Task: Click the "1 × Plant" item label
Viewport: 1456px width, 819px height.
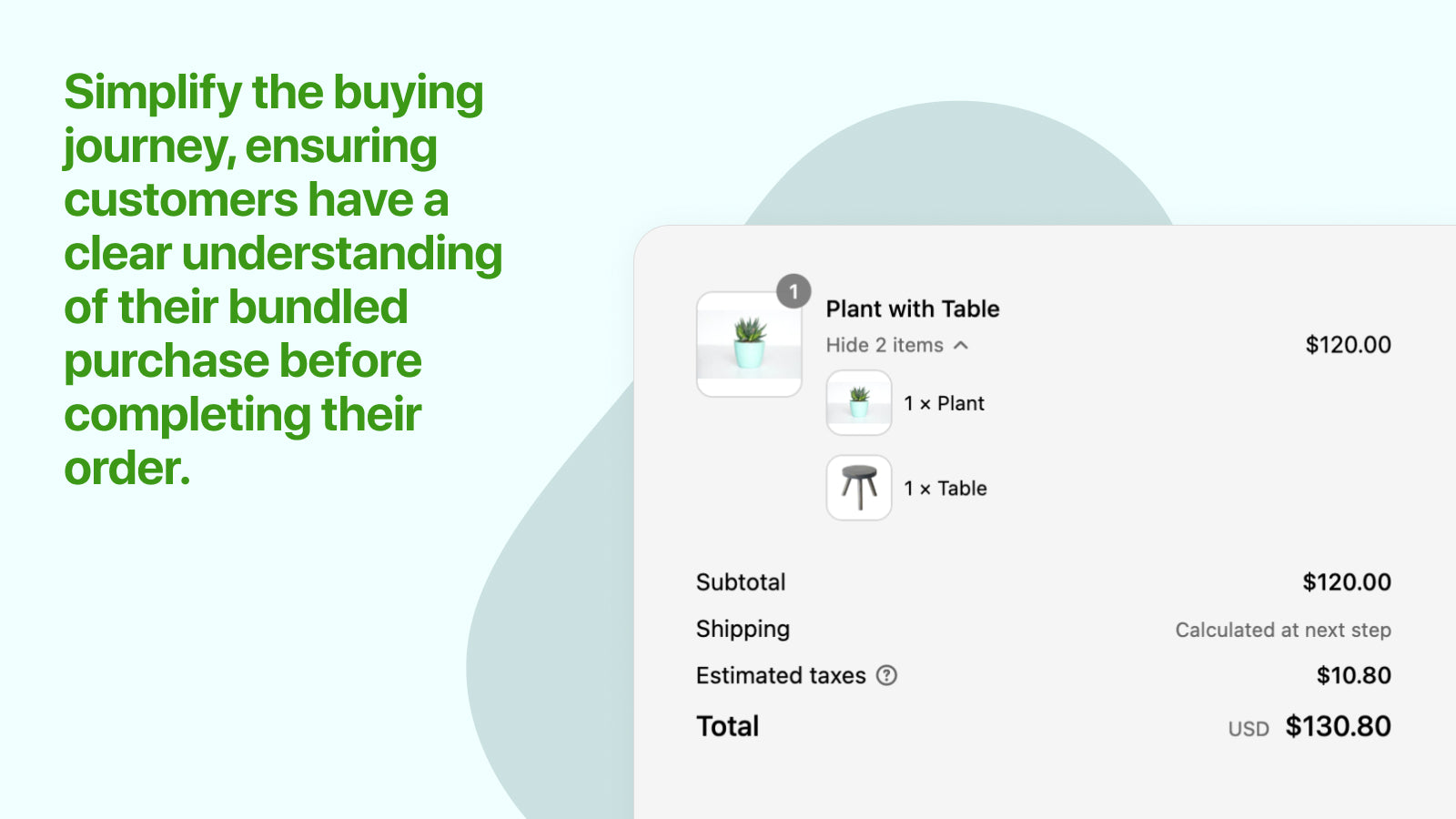Action: click(x=944, y=403)
